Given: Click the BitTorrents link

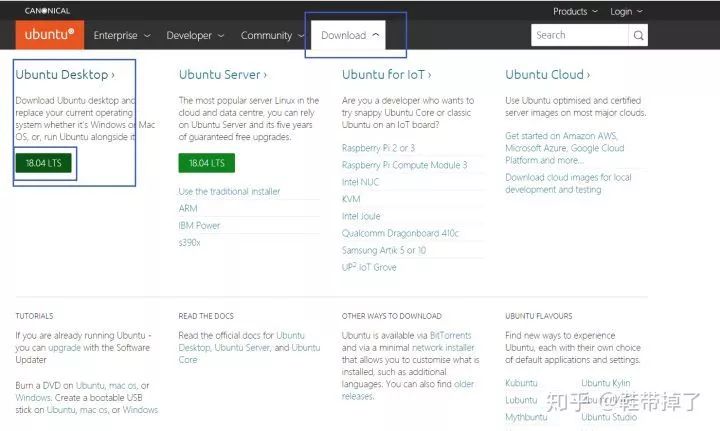Looking at the screenshot, I should tap(450, 336).
